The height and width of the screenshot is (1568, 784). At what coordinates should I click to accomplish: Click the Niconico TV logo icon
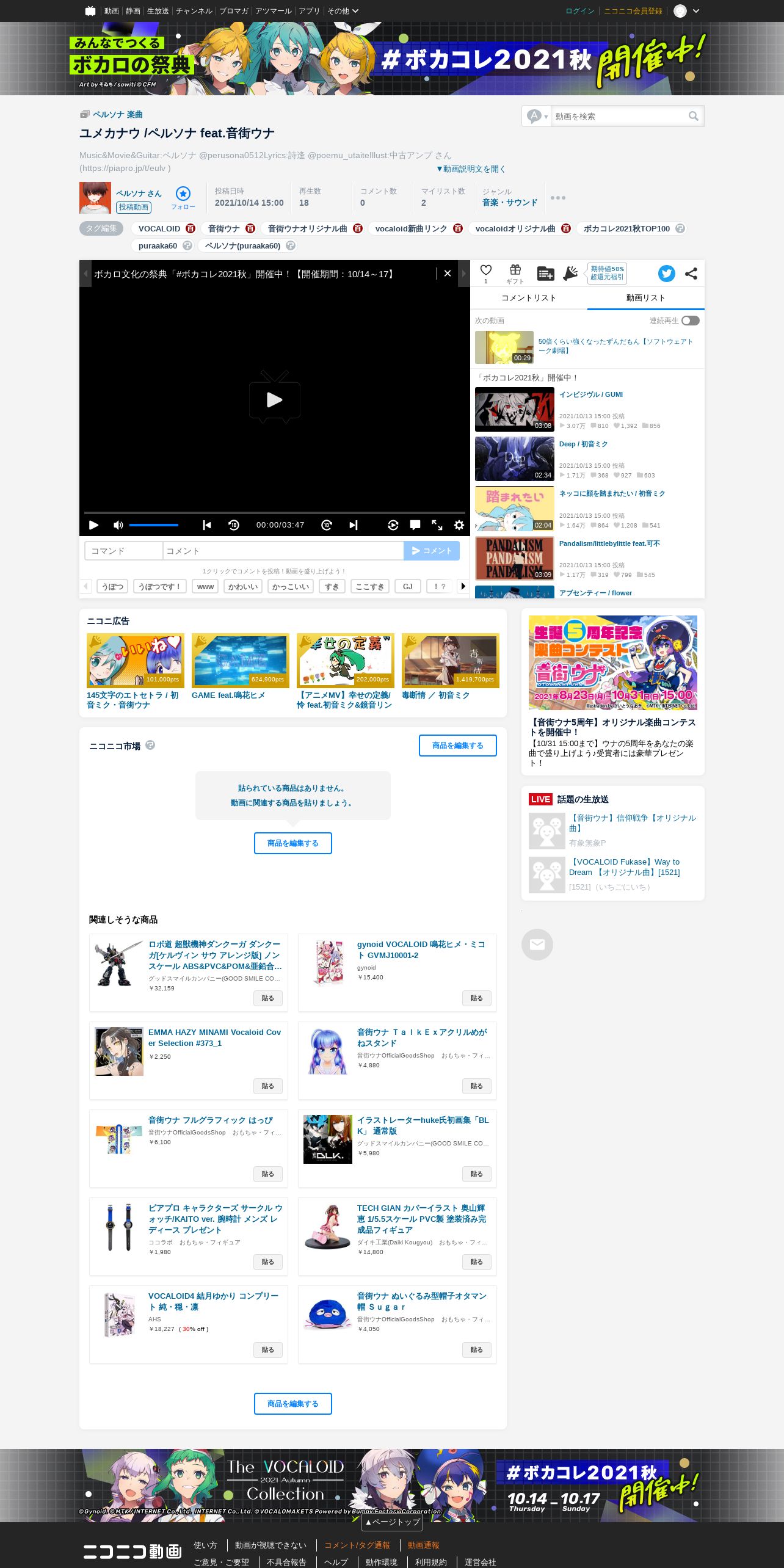pyautogui.click(x=90, y=11)
